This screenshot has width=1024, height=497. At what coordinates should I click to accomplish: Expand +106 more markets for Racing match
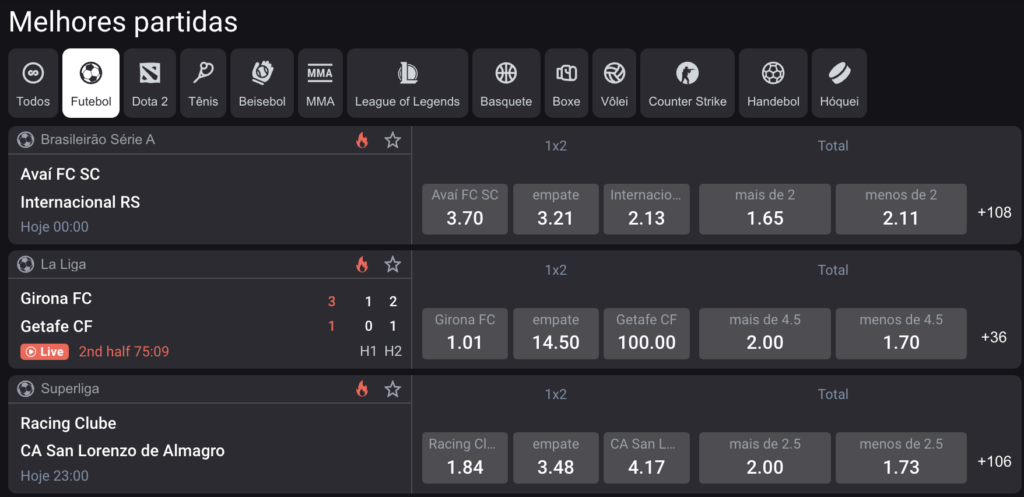click(994, 461)
